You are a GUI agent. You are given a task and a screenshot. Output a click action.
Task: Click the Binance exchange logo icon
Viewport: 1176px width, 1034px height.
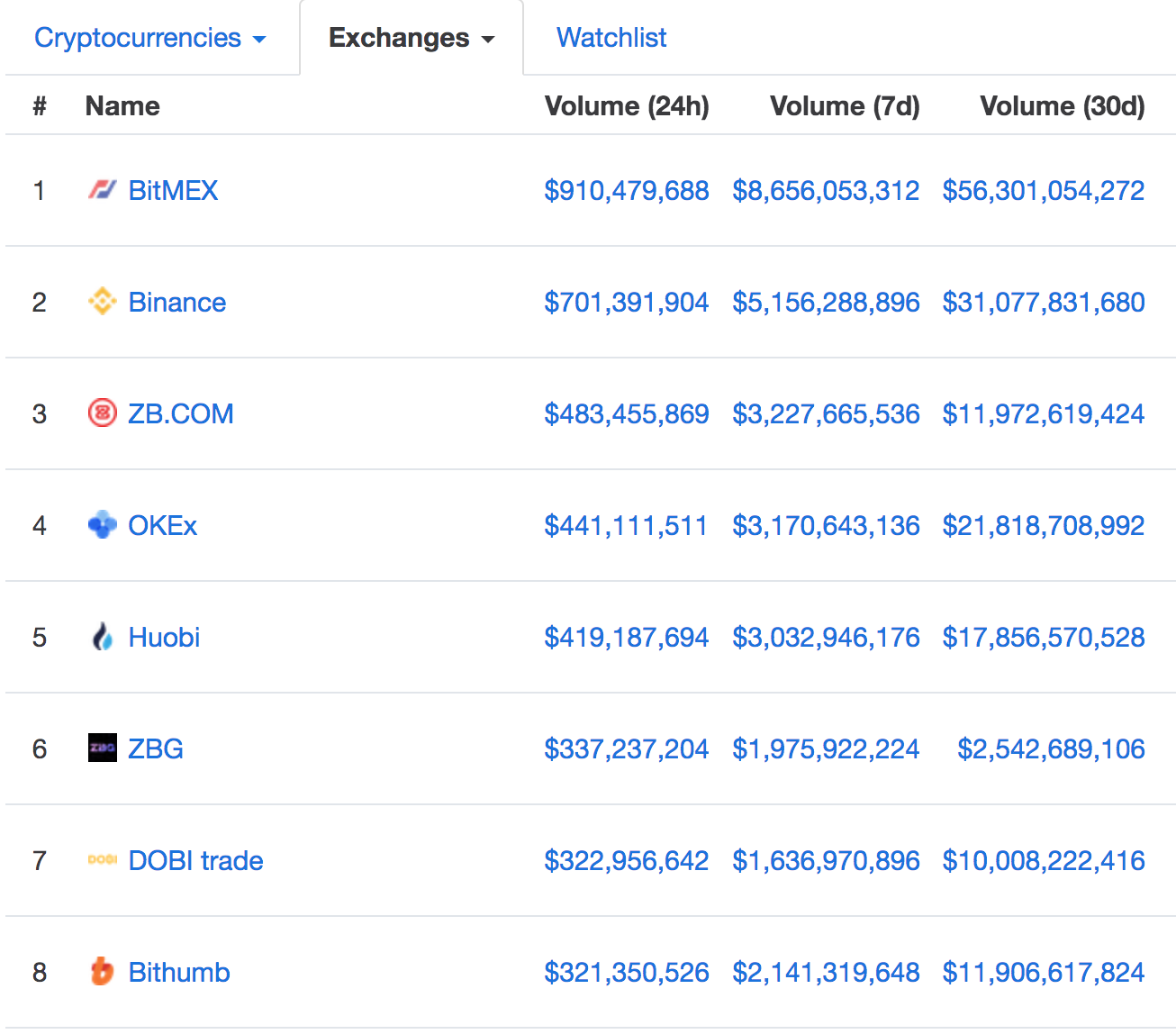point(103,302)
